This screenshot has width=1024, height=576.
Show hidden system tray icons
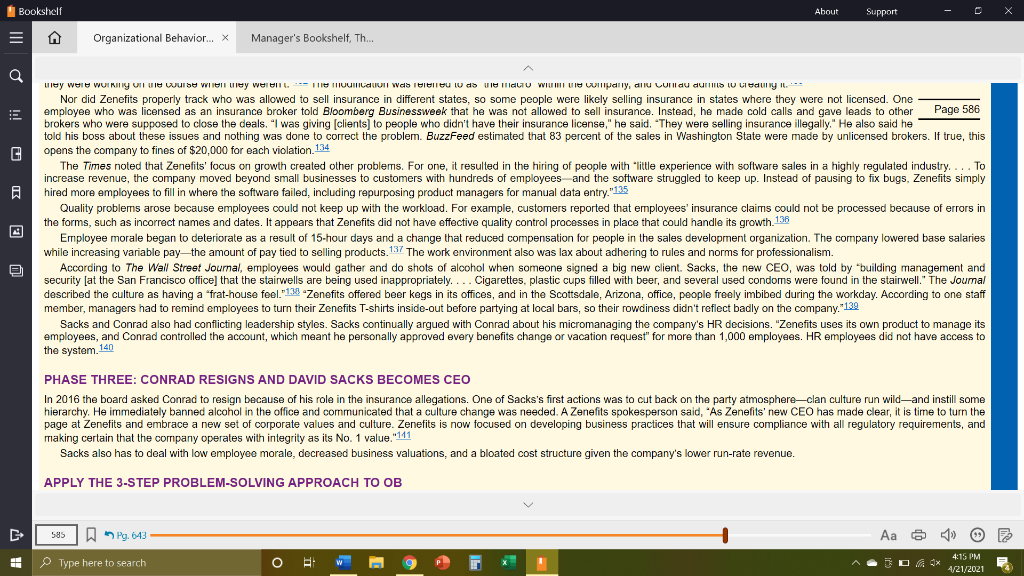click(856, 562)
